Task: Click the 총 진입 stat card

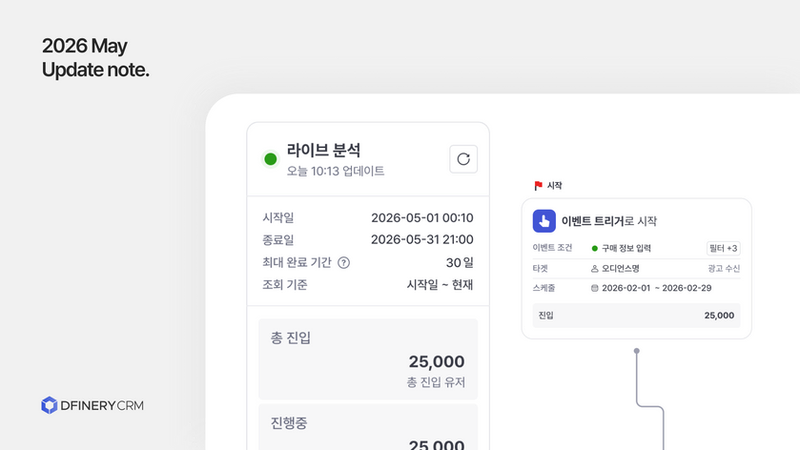Action: click(368, 359)
